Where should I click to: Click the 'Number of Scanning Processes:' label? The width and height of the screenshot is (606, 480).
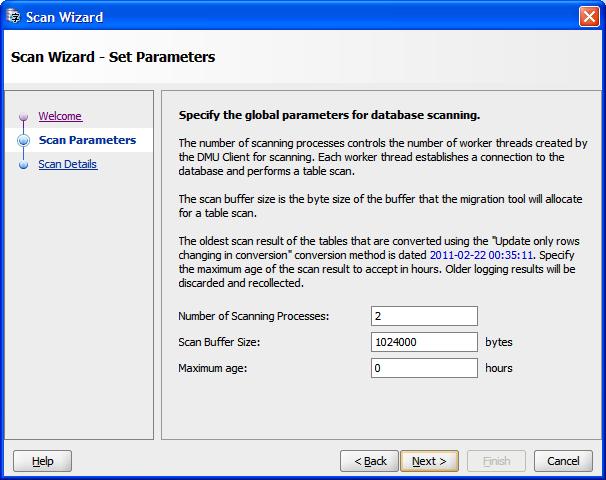[x=254, y=316]
